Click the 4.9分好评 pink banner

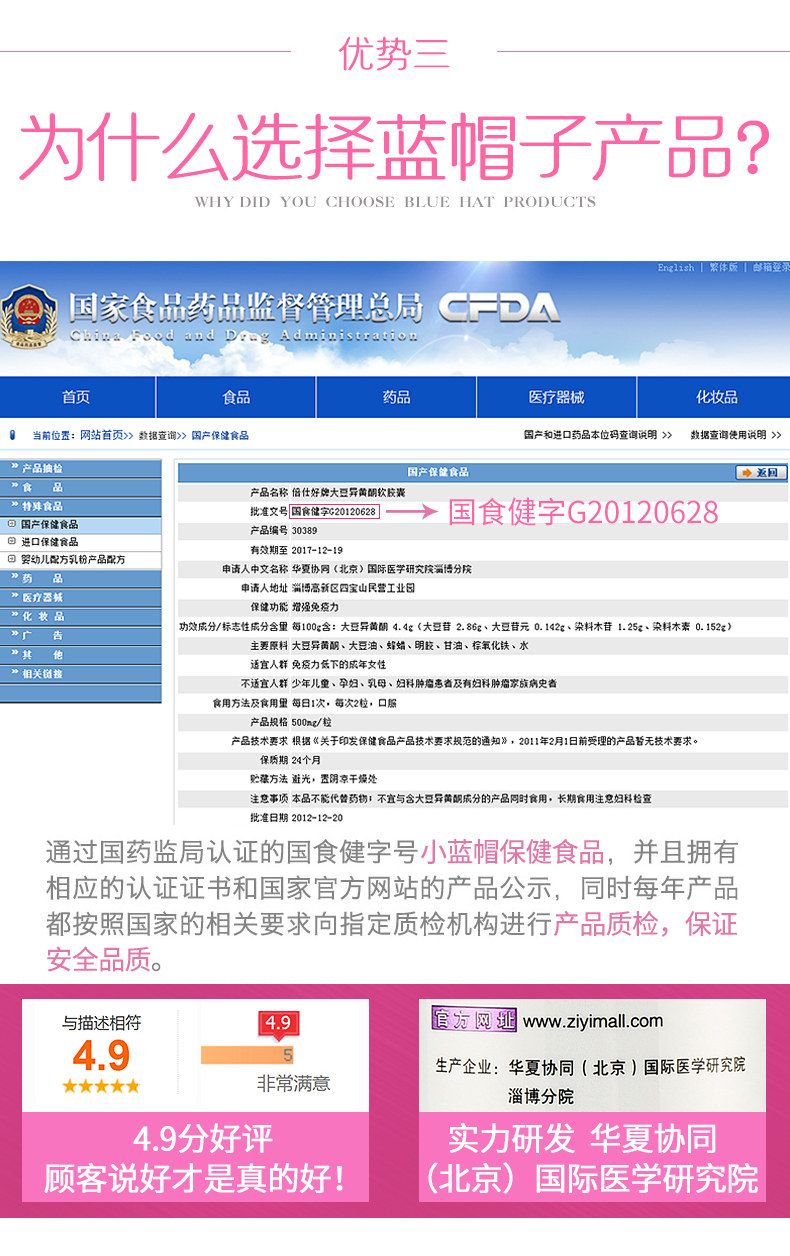pyautogui.click(x=196, y=1157)
